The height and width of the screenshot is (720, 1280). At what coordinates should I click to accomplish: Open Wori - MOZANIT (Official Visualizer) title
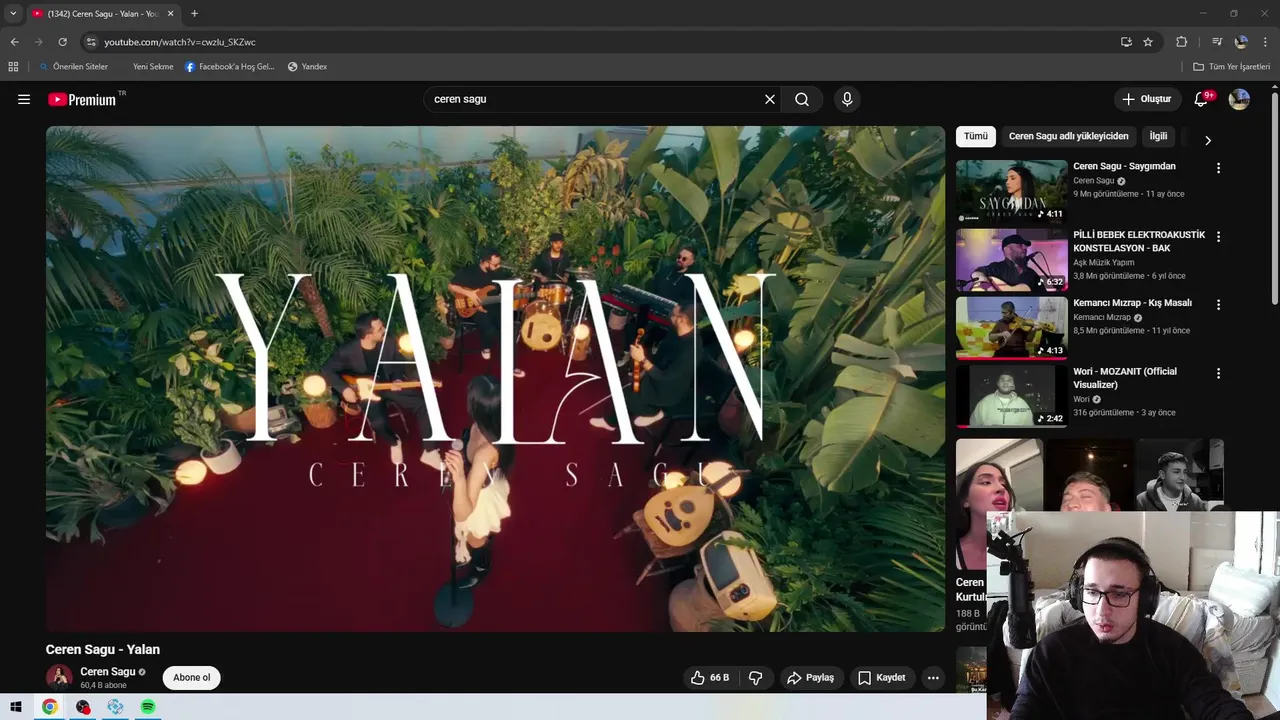tap(1125, 378)
